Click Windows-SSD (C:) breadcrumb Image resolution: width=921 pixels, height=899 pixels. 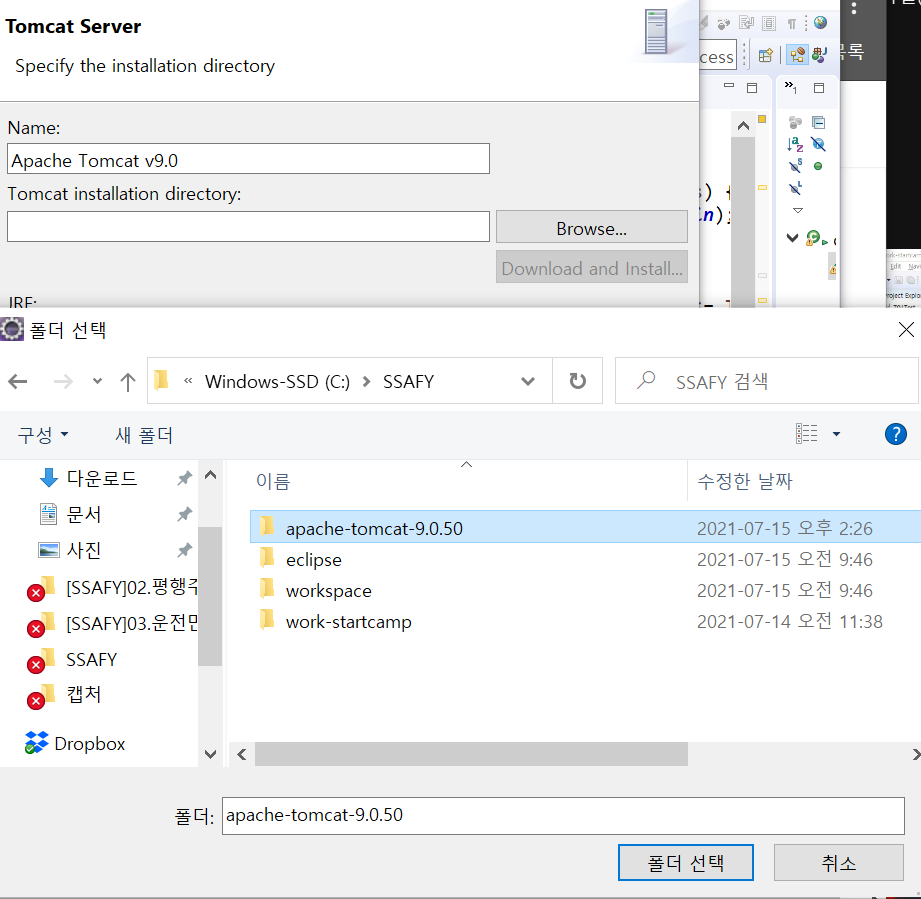(x=277, y=382)
